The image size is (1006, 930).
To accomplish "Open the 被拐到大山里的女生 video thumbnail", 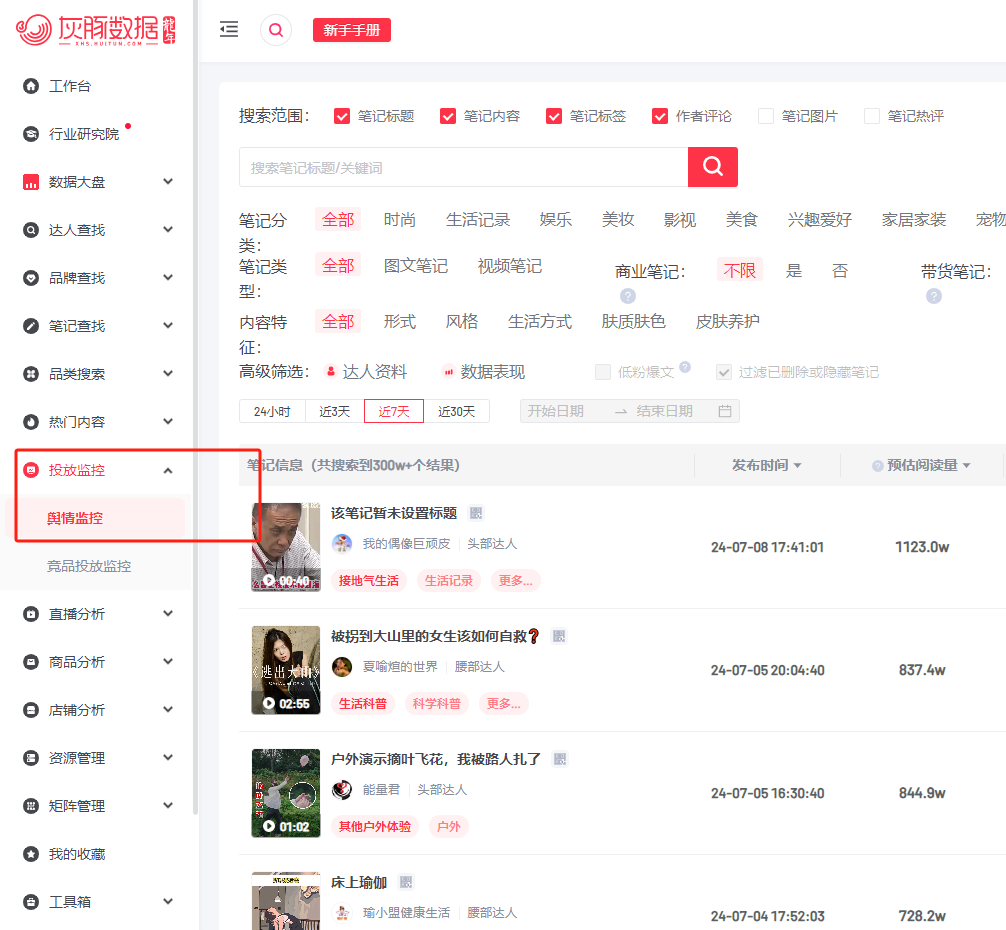I will point(286,670).
